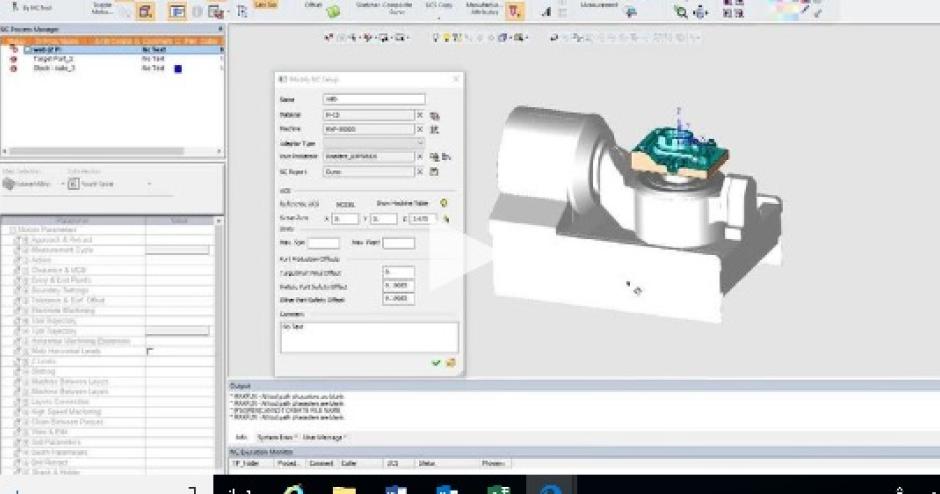The height and width of the screenshot is (494, 940).
Task: Toggle the Show Machine Table lightbulb
Action: (443, 201)
